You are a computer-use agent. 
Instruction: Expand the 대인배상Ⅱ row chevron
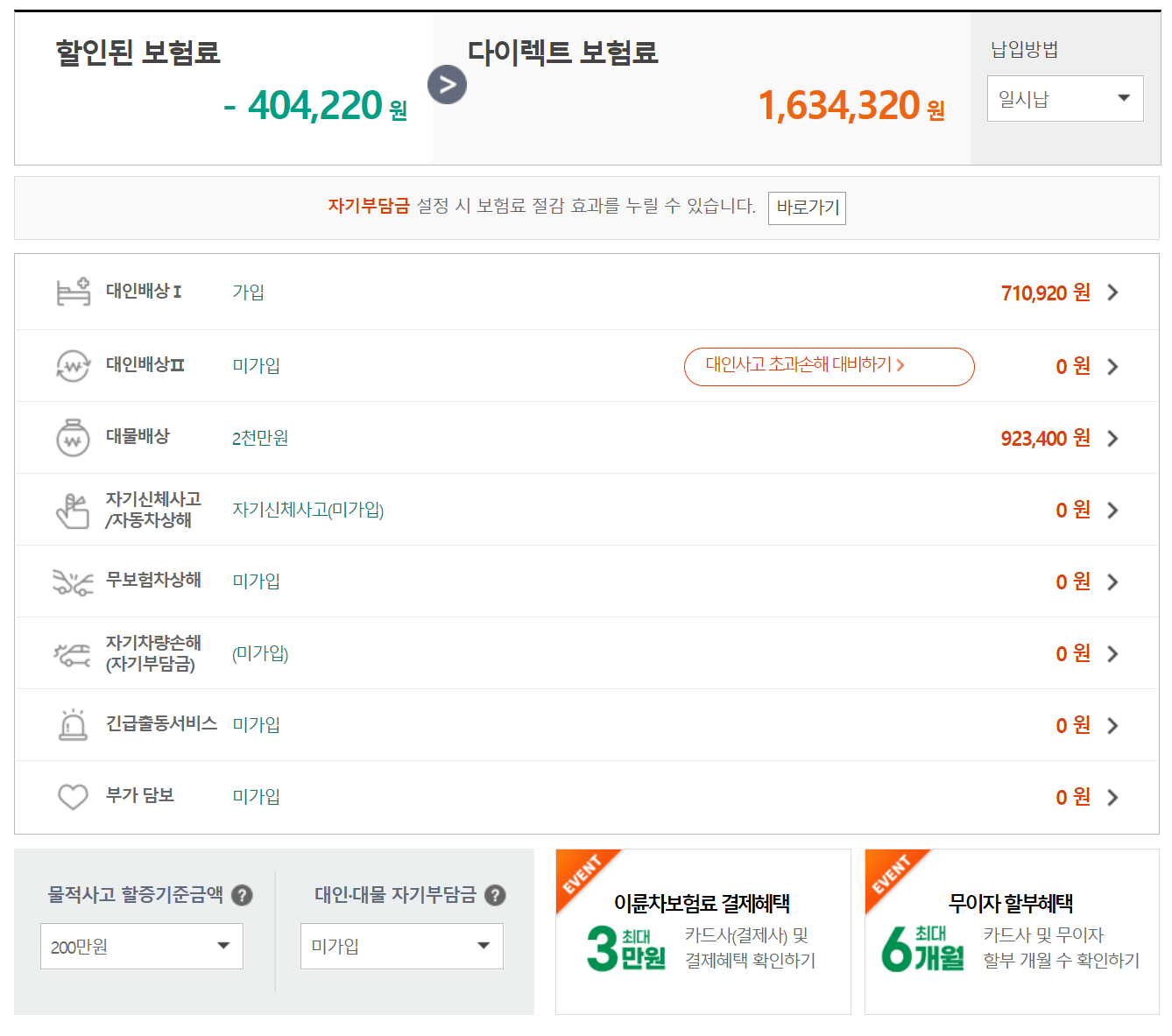[x=1113, y=366]
